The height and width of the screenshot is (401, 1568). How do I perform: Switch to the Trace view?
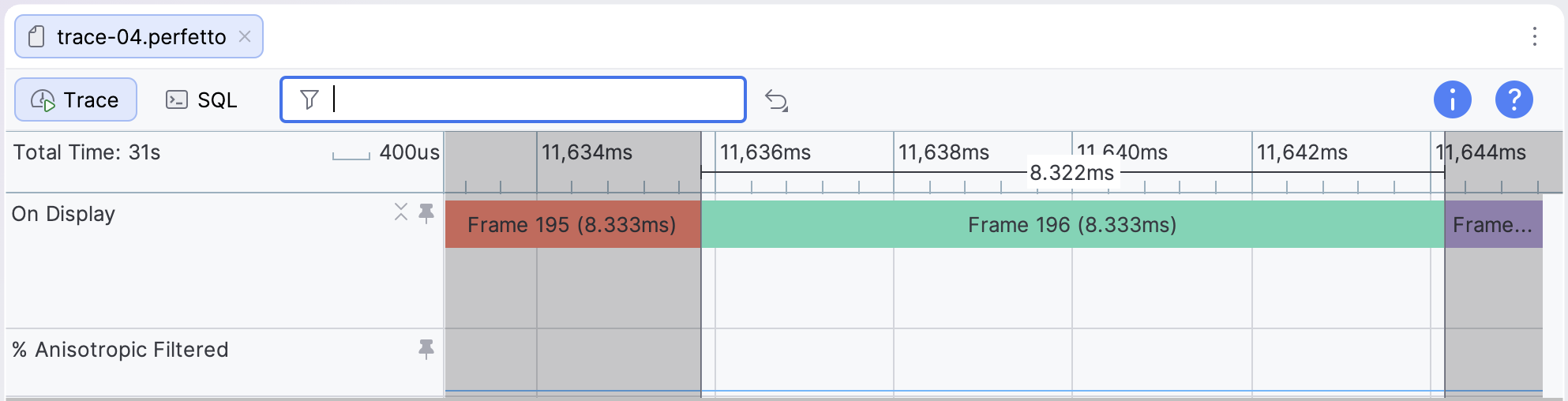(76, 99)
